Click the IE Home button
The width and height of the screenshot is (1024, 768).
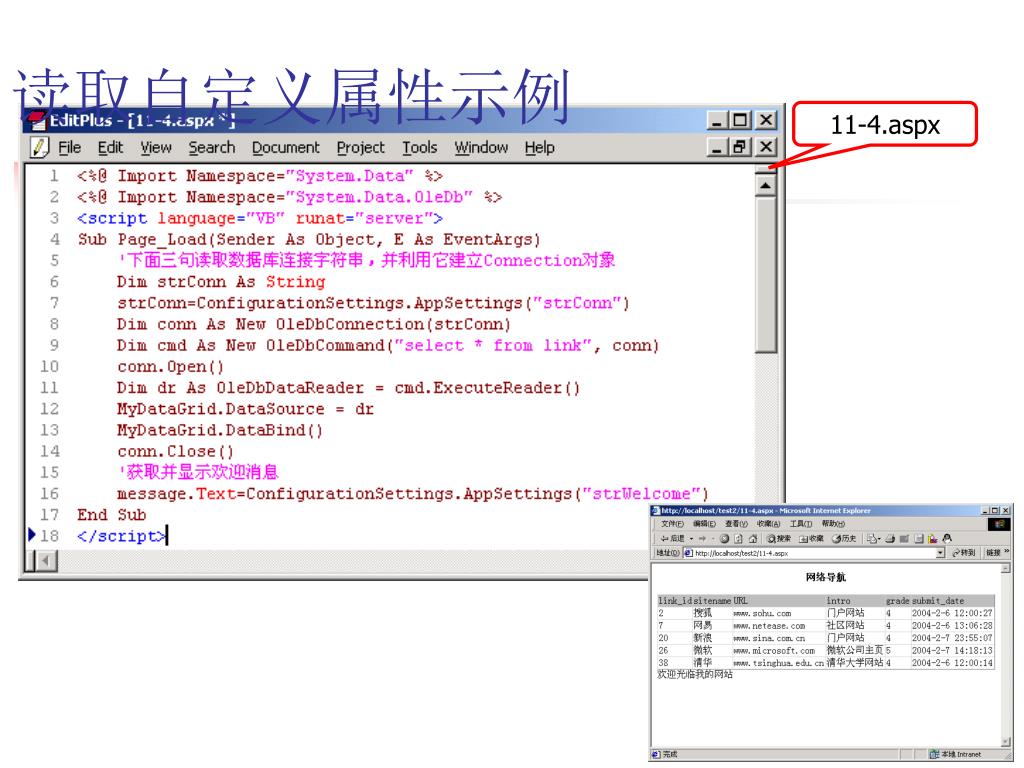coord(753,539)
